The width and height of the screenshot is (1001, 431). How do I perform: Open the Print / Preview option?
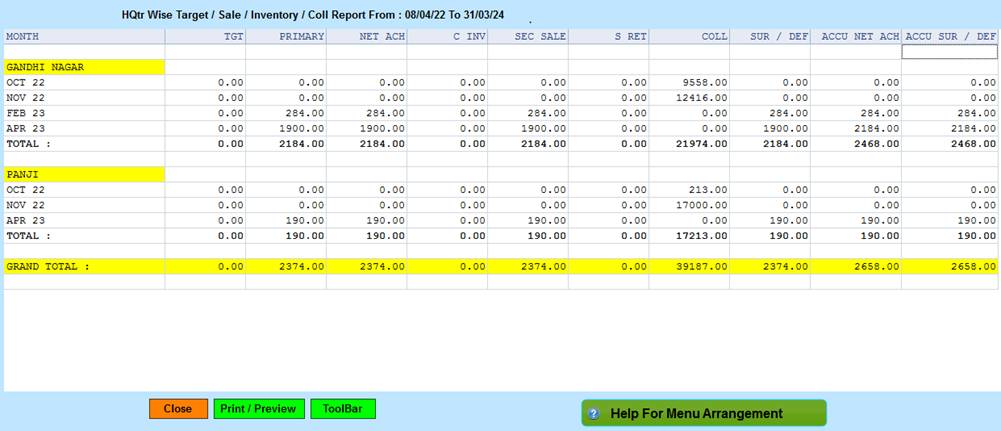[x=258, y=409]
